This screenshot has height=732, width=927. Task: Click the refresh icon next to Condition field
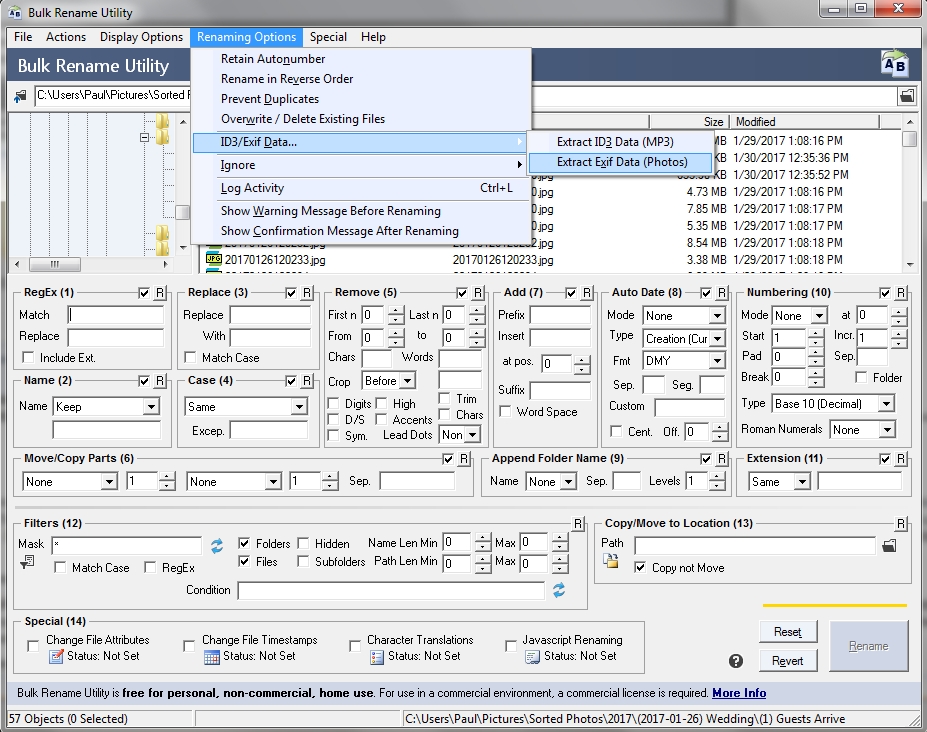tap(559, 590)
